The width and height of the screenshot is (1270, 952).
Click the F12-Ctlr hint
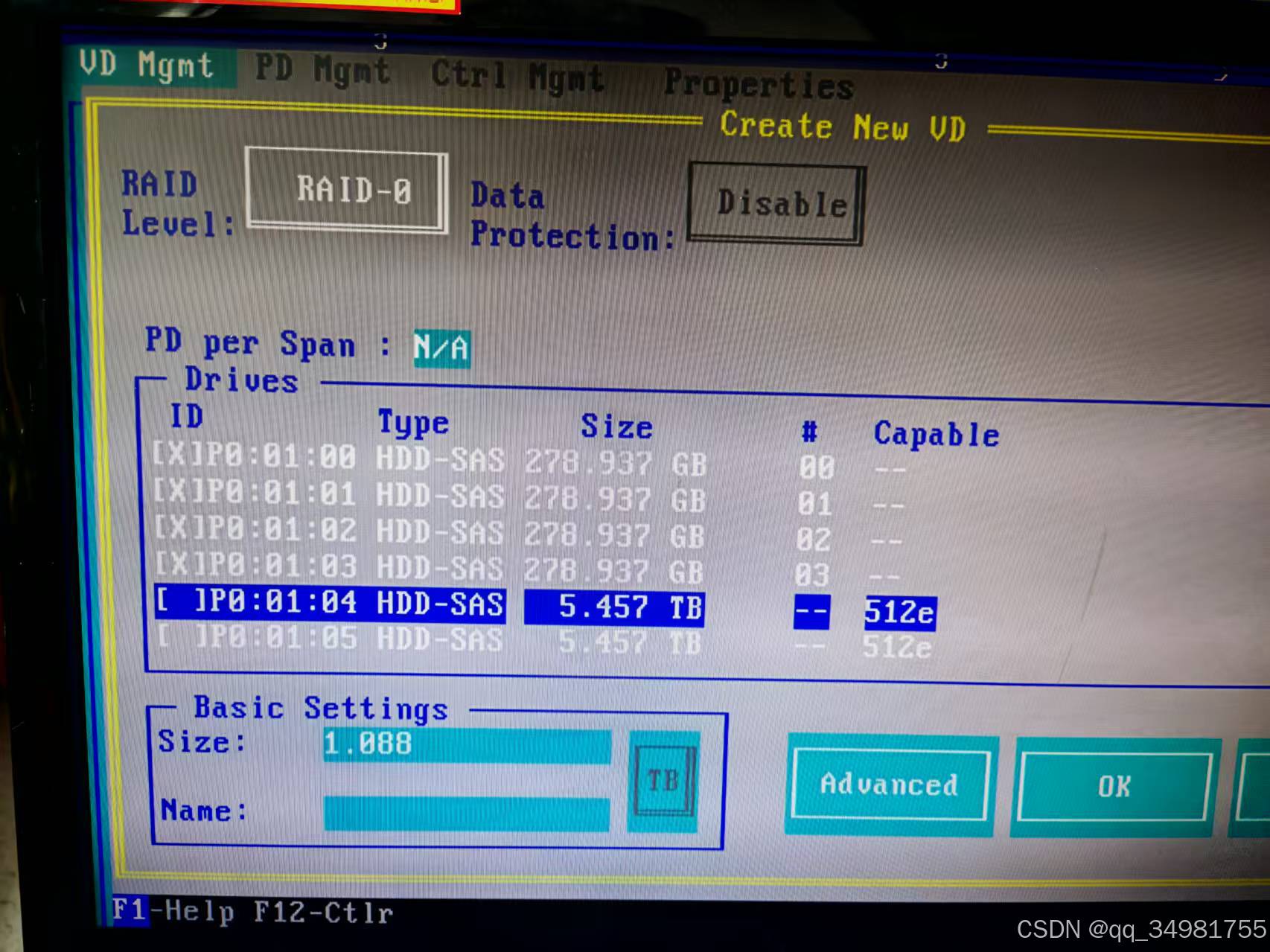coord(323,913)
